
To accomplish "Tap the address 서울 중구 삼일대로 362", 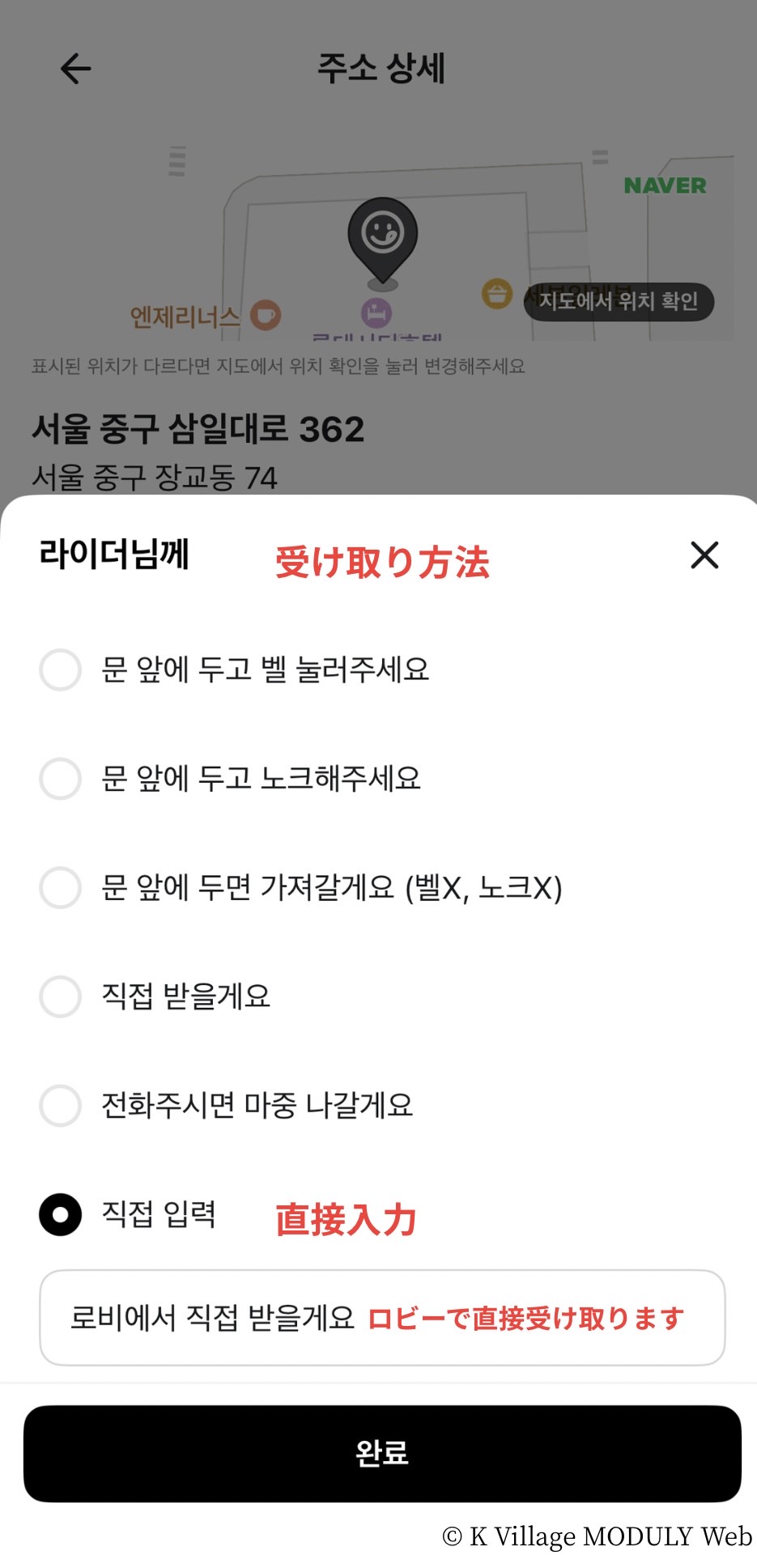I will coord(198,429).
